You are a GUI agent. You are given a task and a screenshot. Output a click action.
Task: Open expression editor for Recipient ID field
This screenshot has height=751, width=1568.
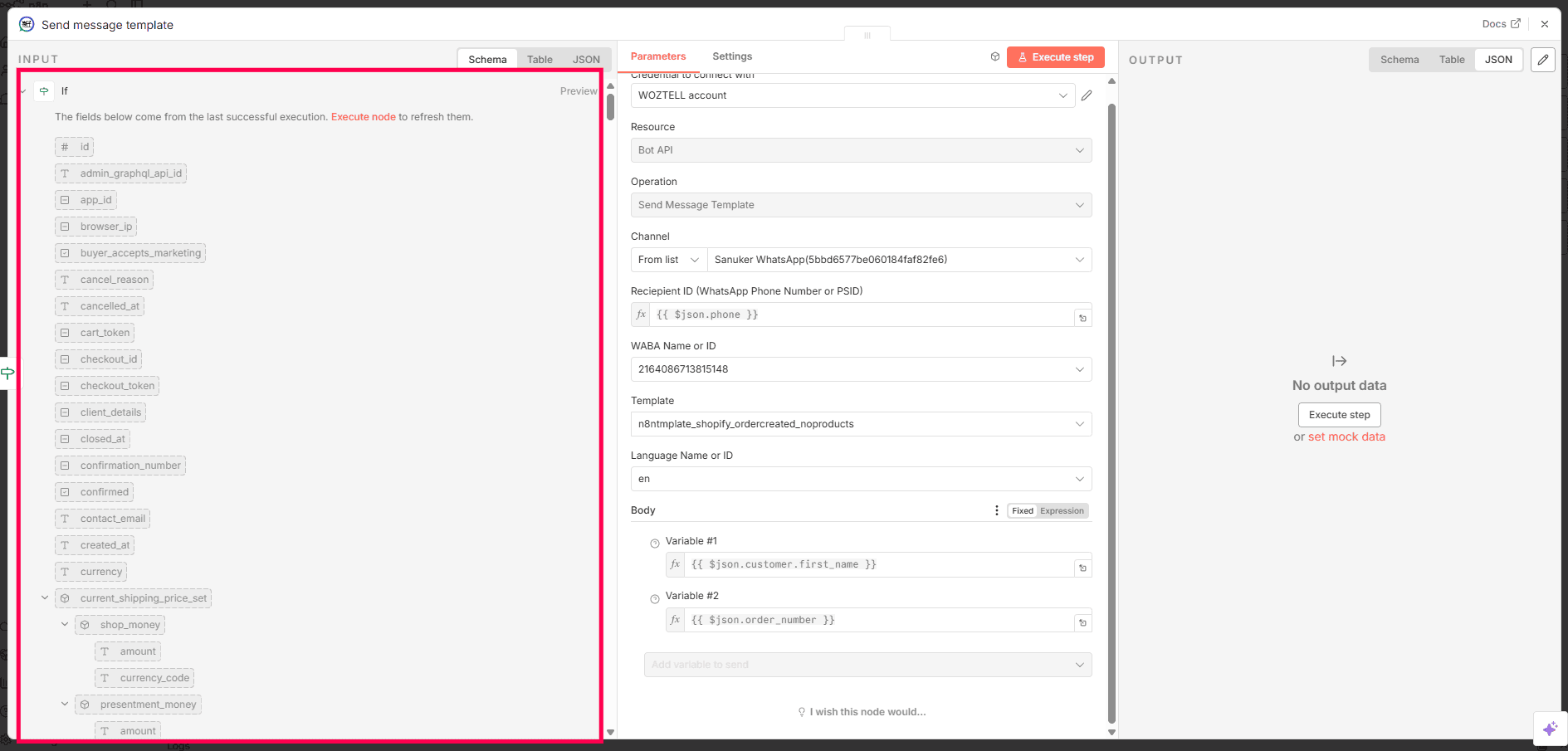[x=1082, y=318]
